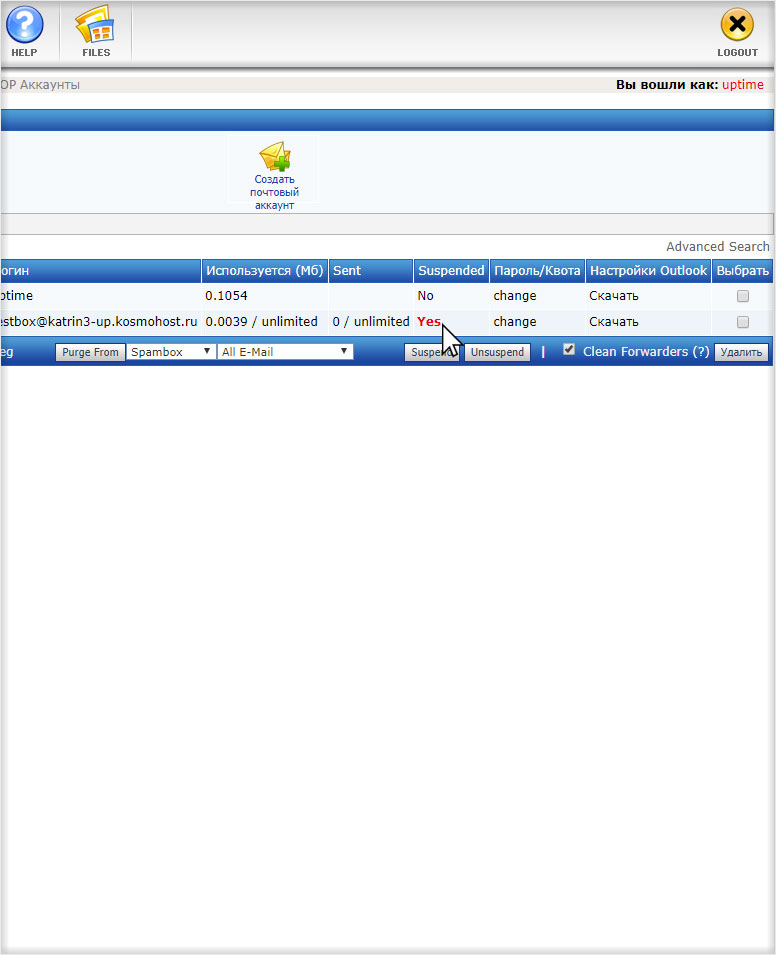
Task: Click the Unsuspend button
Action: (x=497, y=352)
